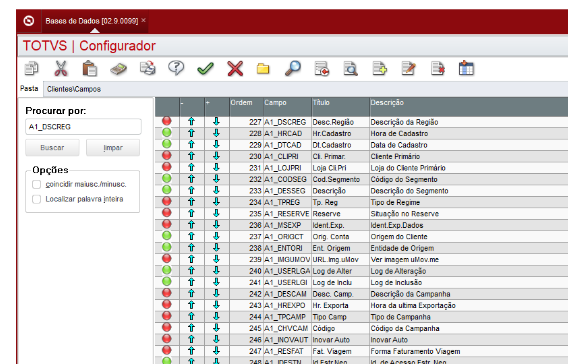Click the Limpar button
Screen dimensions: 568x364
coord(113,148)
